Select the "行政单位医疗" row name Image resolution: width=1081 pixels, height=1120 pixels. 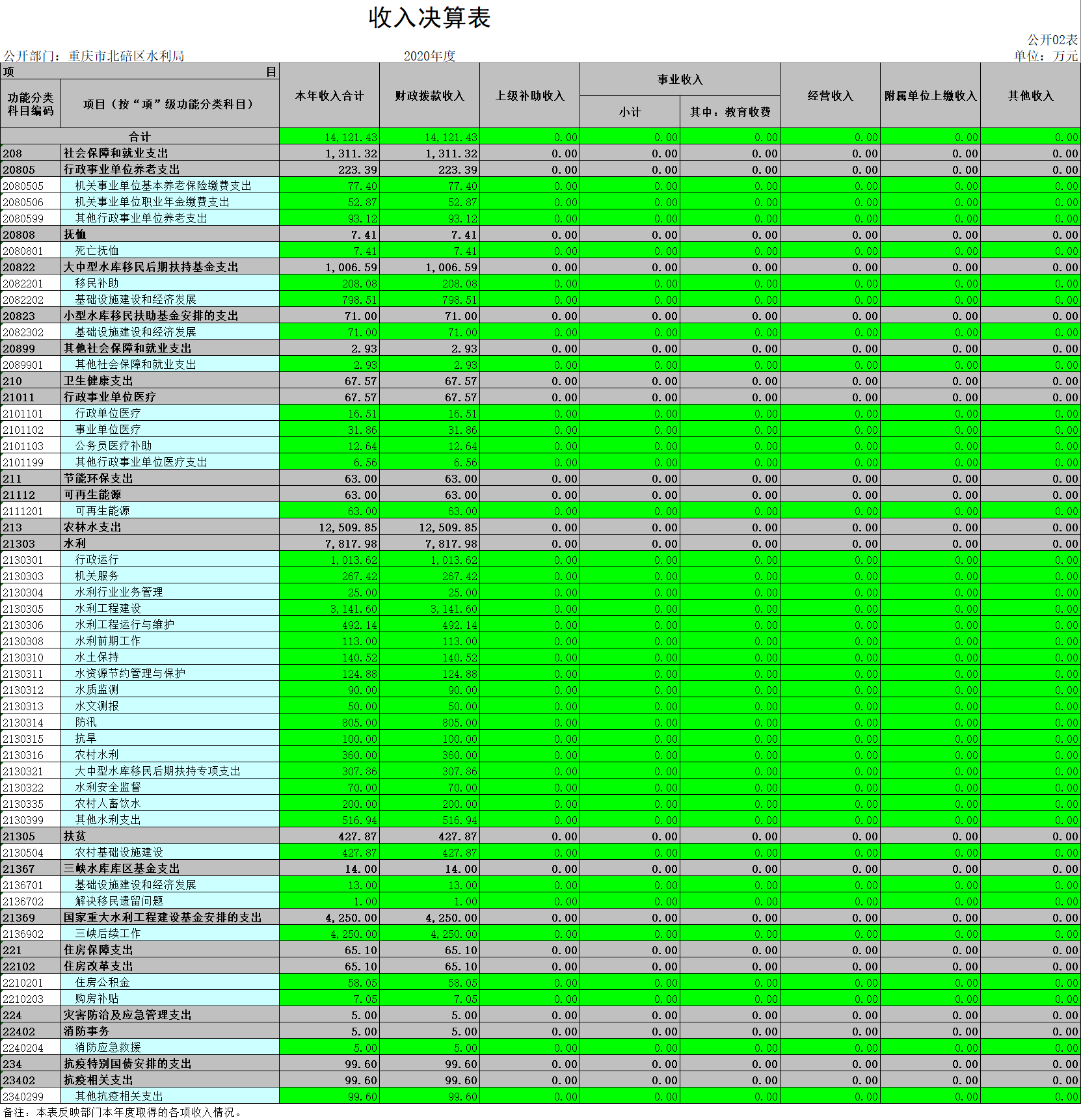(x=108, y=413)
